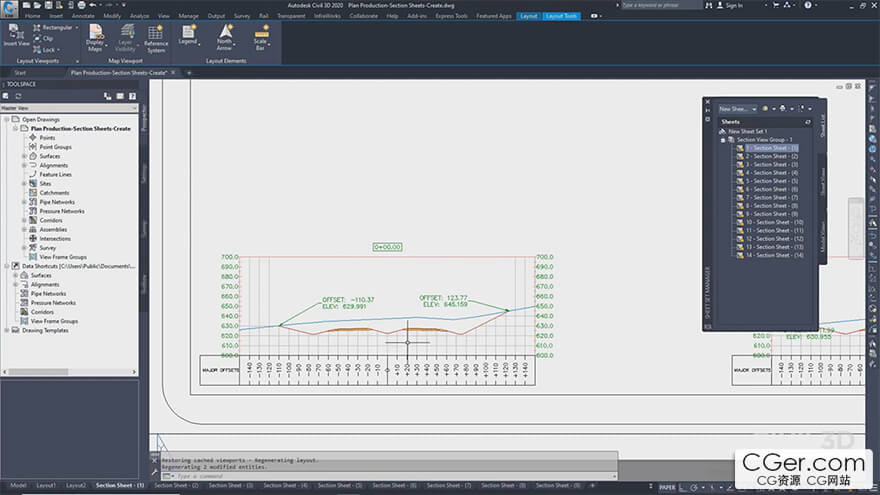This screenshot has height=495, width=880.
Task: Click the Clip viewport tool
Action: coord(47,38)
